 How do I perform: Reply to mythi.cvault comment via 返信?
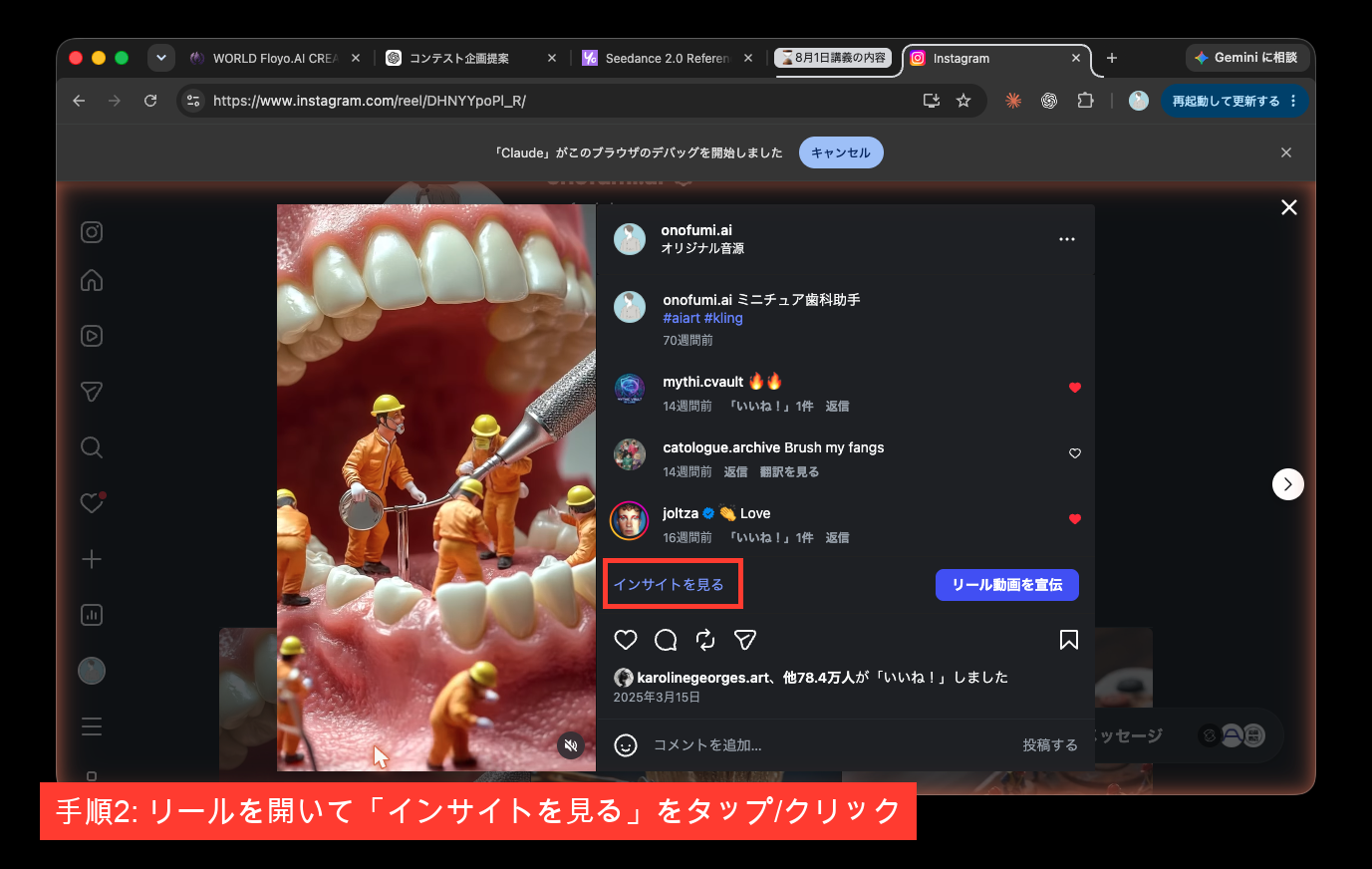837,407
